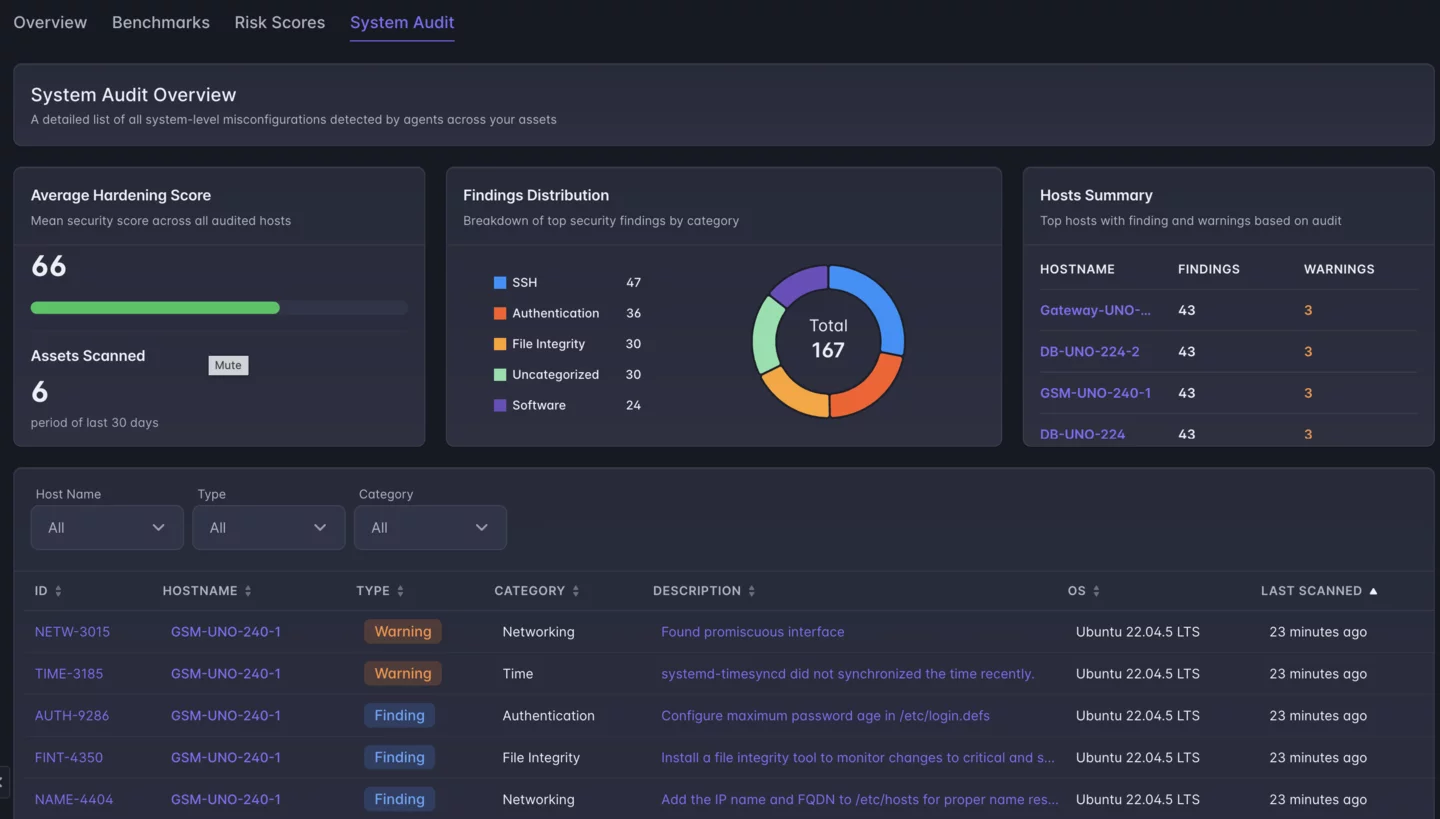Click the warnings count for DB-UNO-224-2
The height and width of the screenshot is (819, 1440).
click(1308, 352)
